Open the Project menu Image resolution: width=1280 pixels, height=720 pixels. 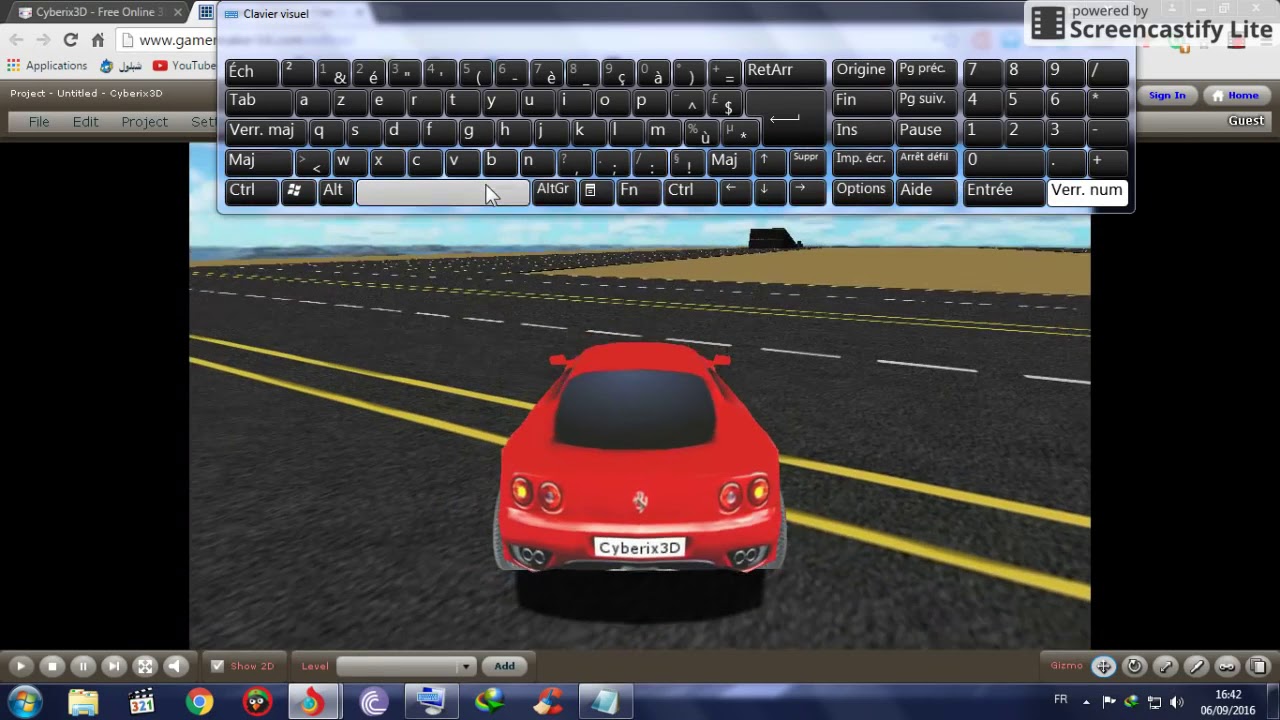click(144, 121)
